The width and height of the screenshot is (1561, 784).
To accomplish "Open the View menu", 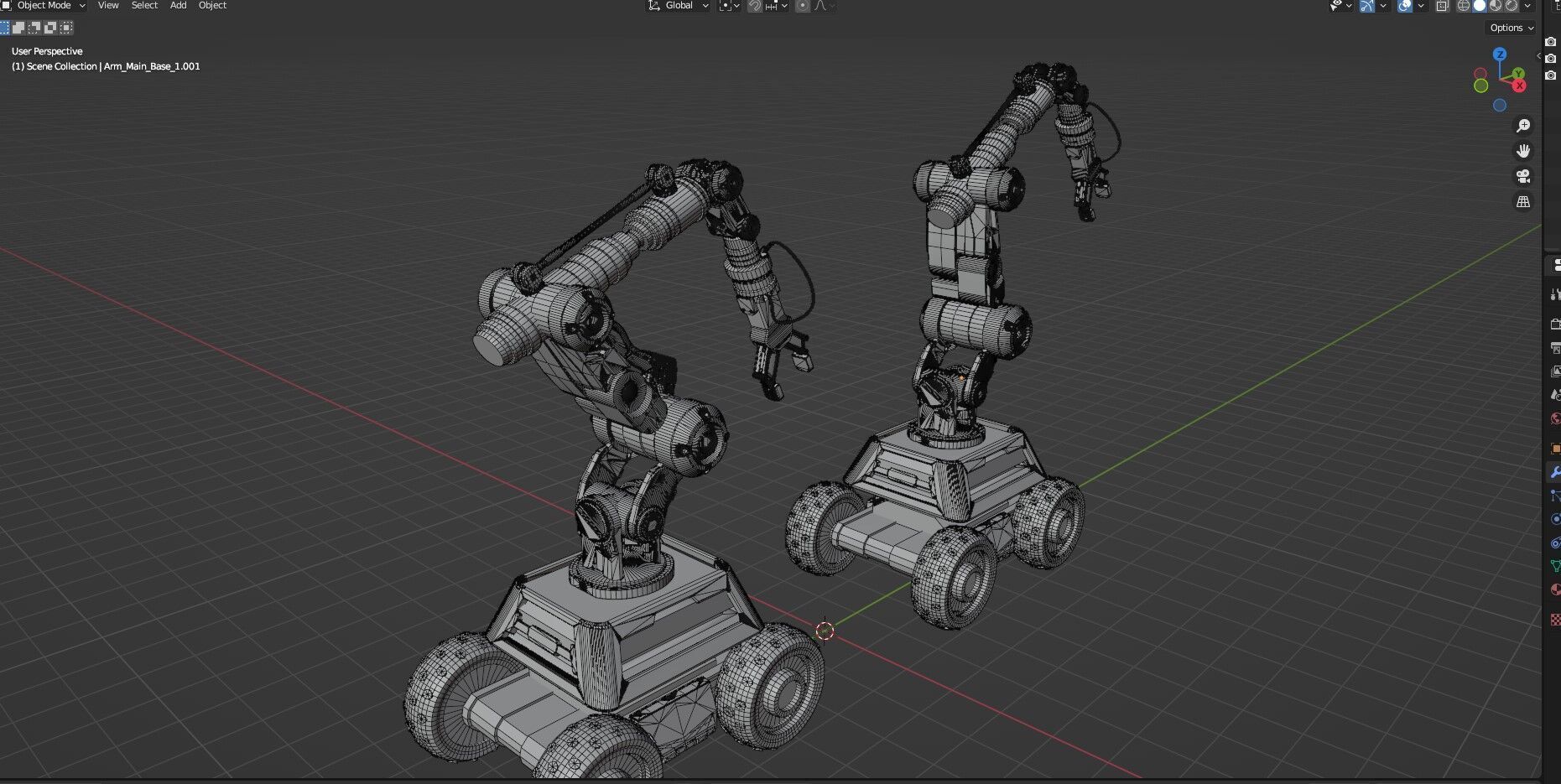I will coord(108,6).
